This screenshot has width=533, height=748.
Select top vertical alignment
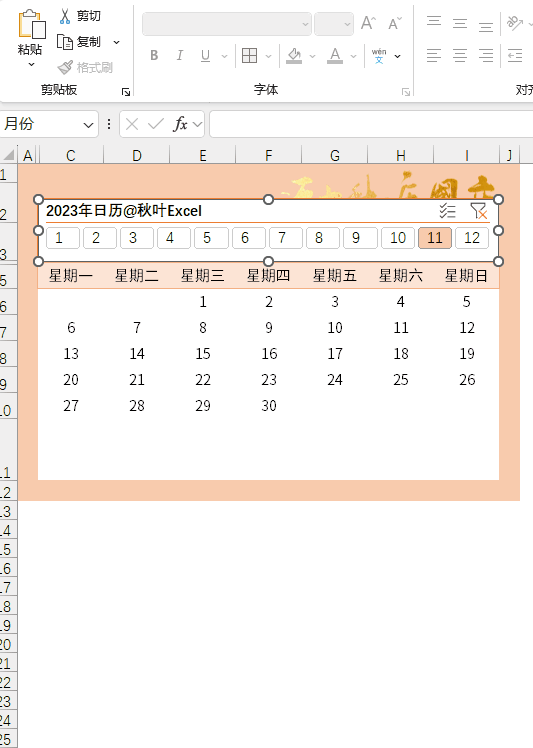[434, 22]
